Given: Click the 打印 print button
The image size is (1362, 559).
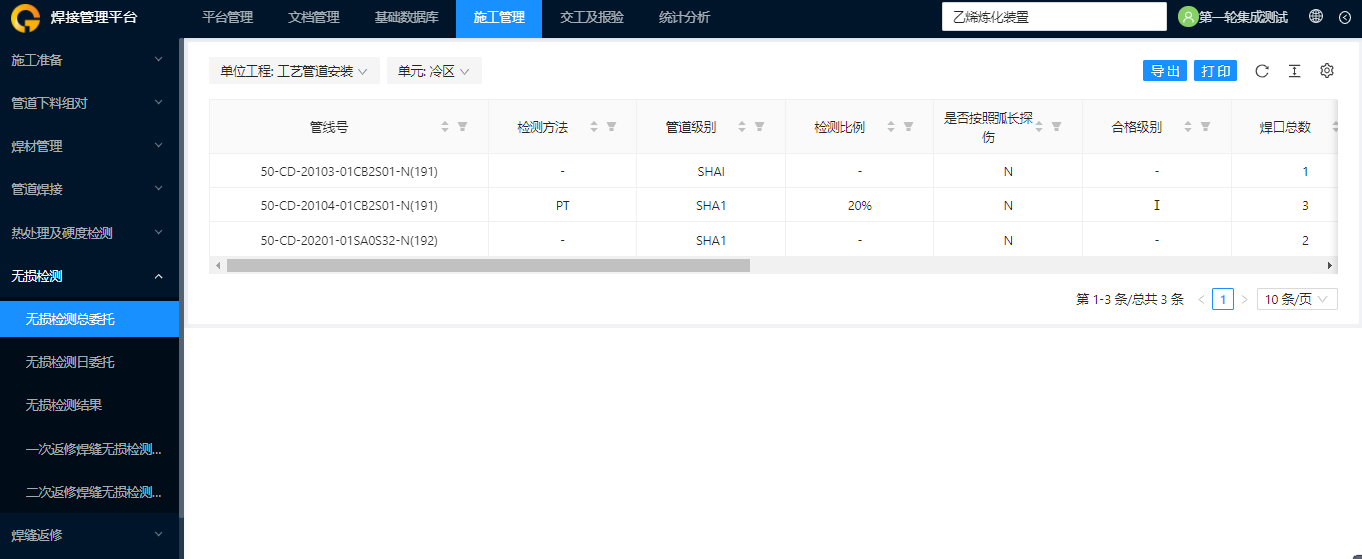Looking at the screenshot, I should pyautogui.click(x=1216, y=71).
